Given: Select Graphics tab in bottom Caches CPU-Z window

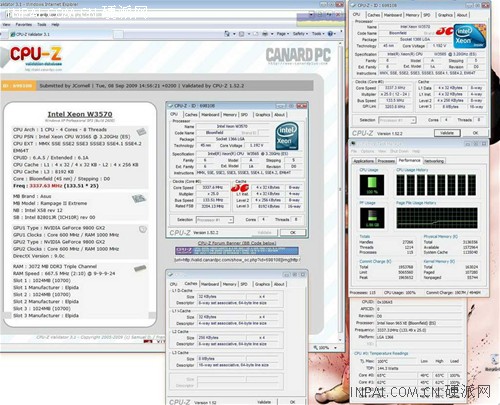Looking at the screenshot, I should click(x=262, y=284).
